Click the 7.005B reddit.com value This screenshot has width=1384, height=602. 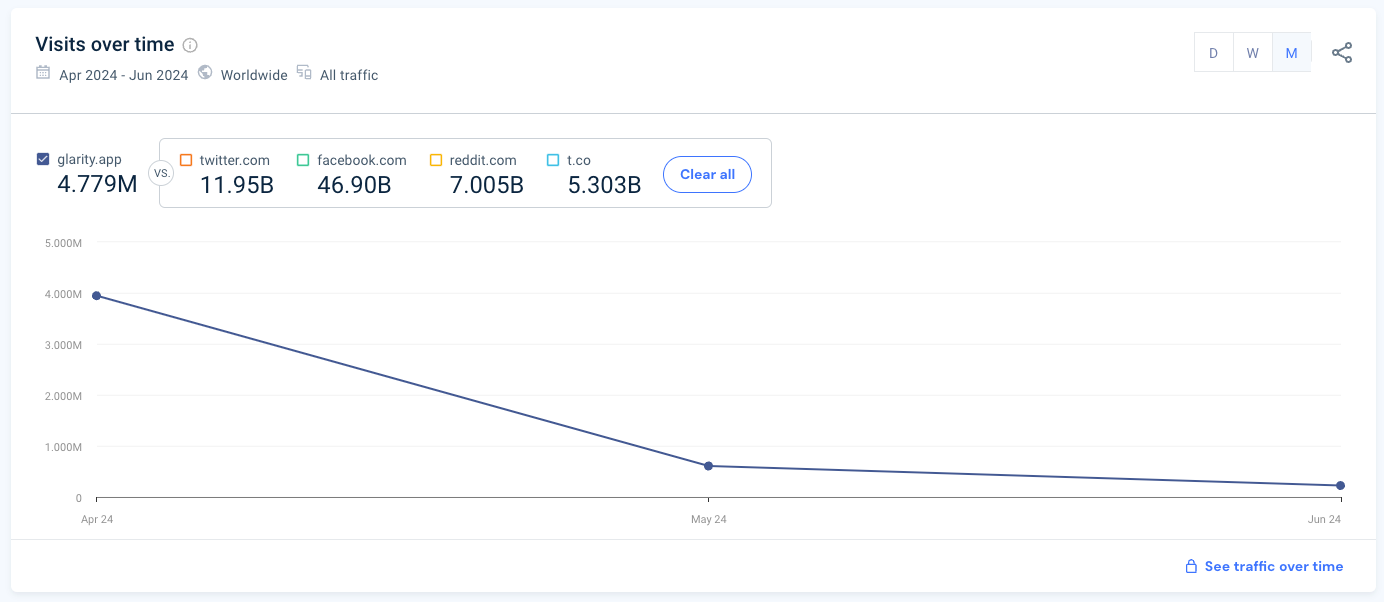coord(487,185)
